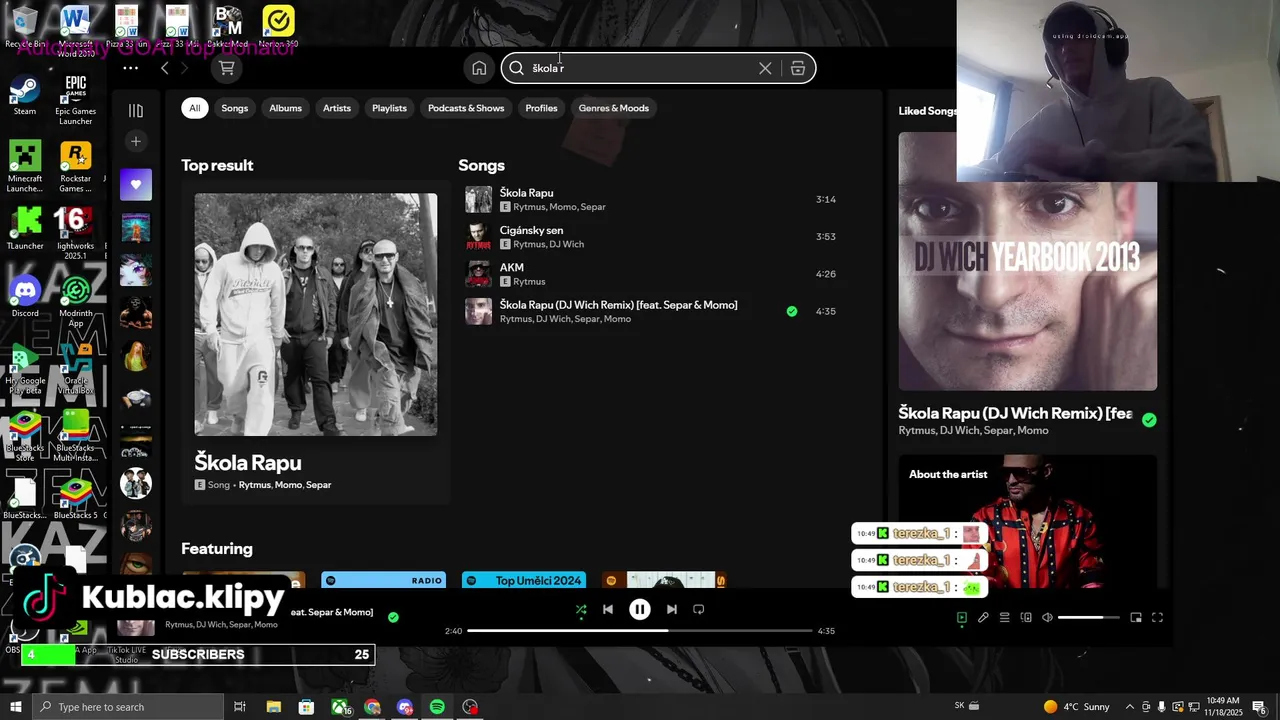The width and height of the screenshot is (1280, 720).
Task: Switch to Google Chrome on the taskbar
Action: (x=372, y=707)
